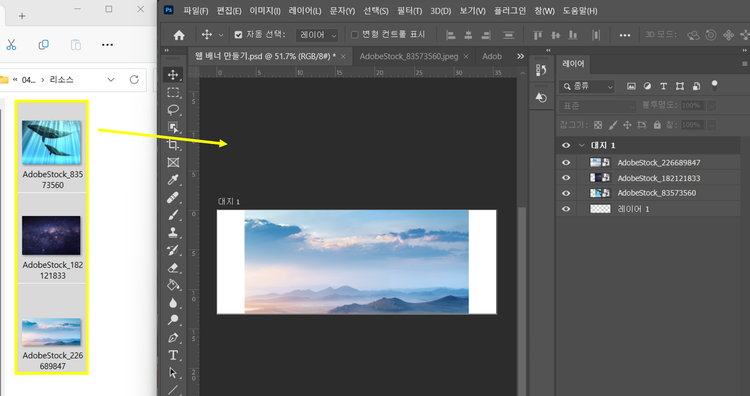
Task: Click more options ellipsis in options bar
Action: [x=625, y=35]
